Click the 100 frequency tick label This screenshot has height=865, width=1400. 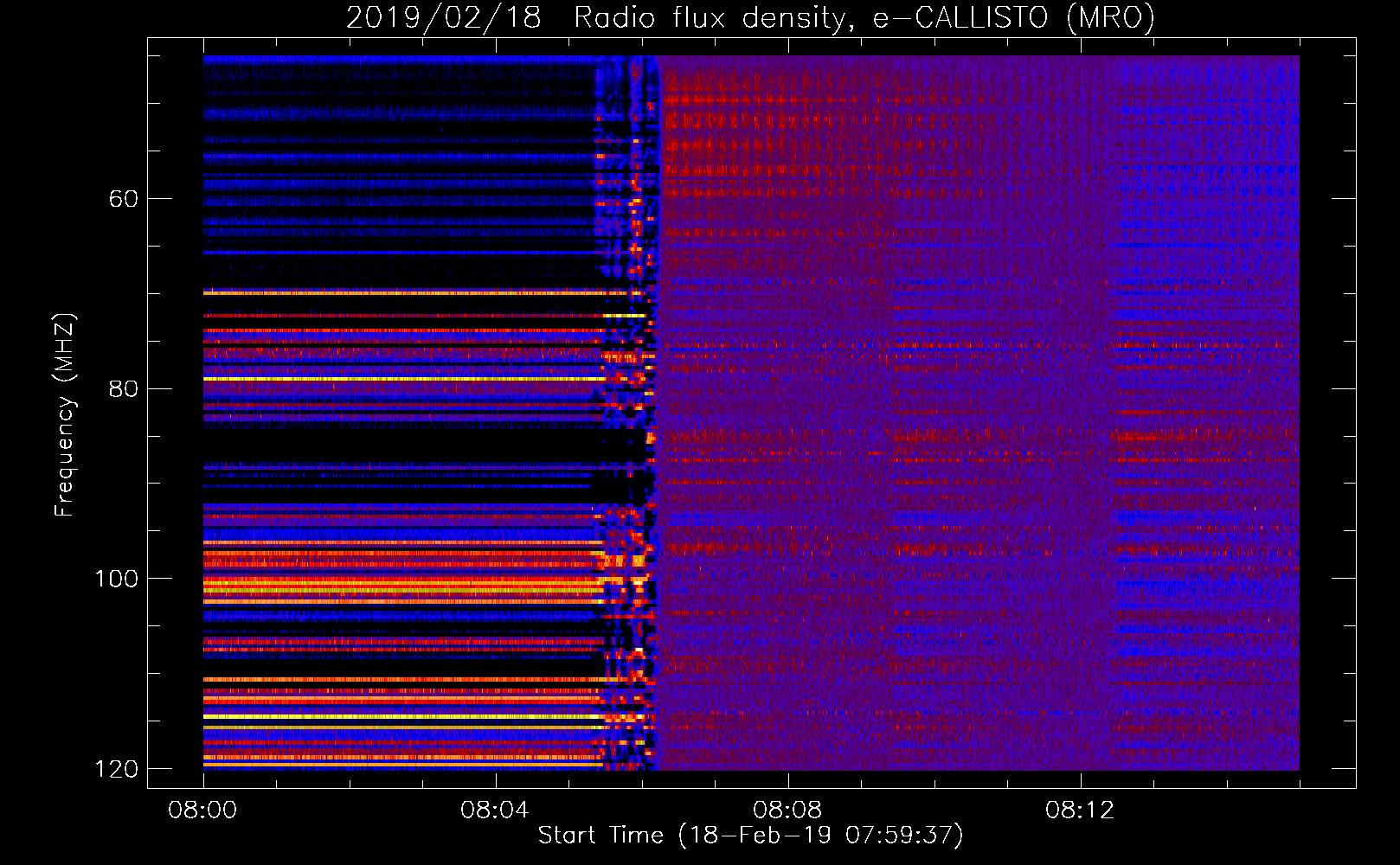coord(116,579)
